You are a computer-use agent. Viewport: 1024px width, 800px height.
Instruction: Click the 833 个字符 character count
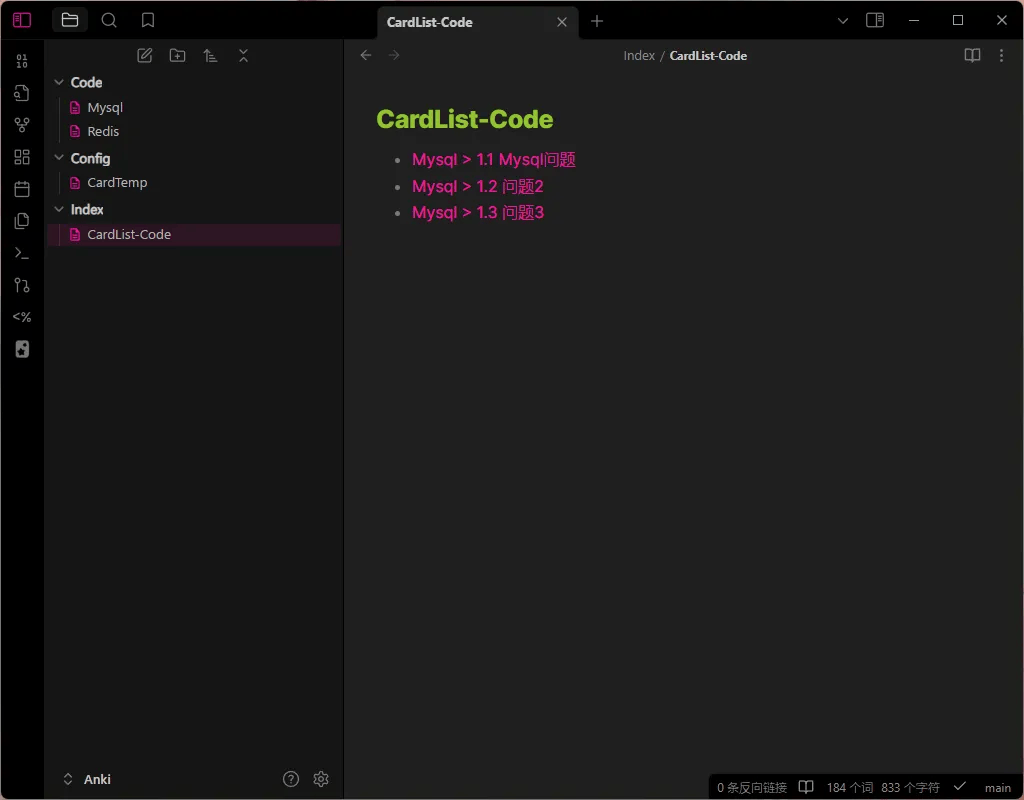point(910,788)
